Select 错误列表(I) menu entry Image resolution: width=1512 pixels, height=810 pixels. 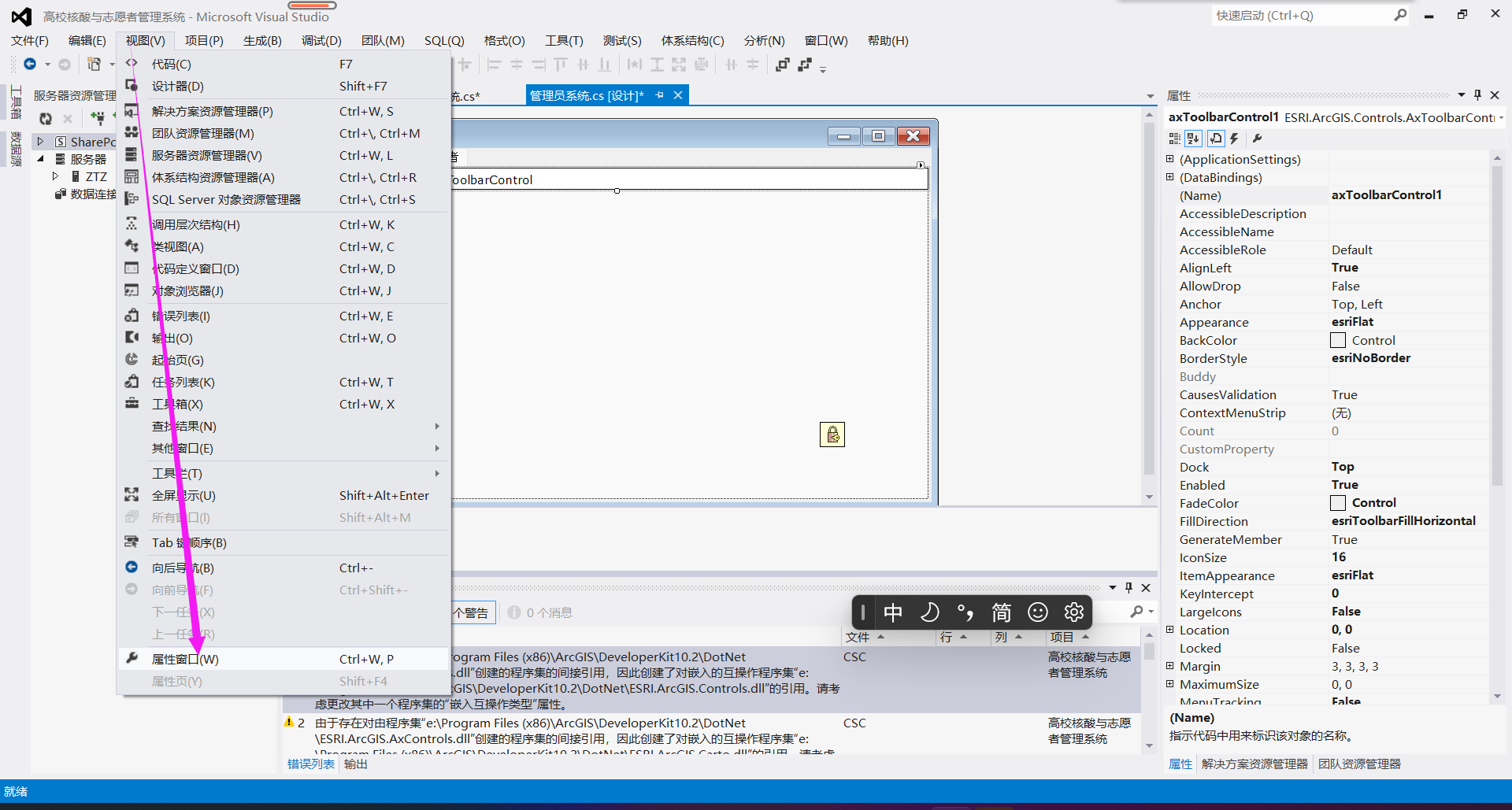[284, 316]
